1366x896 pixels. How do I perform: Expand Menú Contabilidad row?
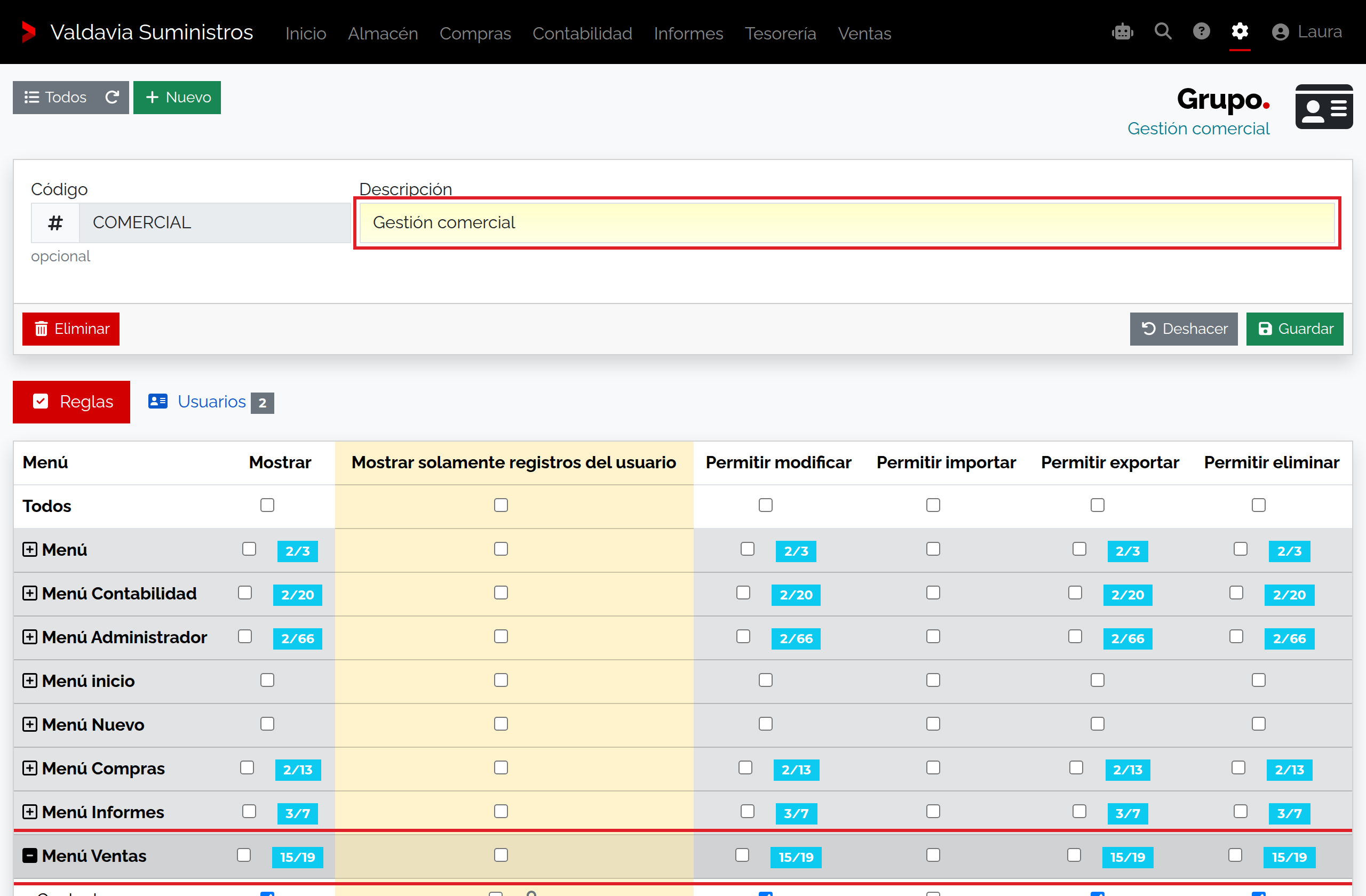[x=30, y=593]
